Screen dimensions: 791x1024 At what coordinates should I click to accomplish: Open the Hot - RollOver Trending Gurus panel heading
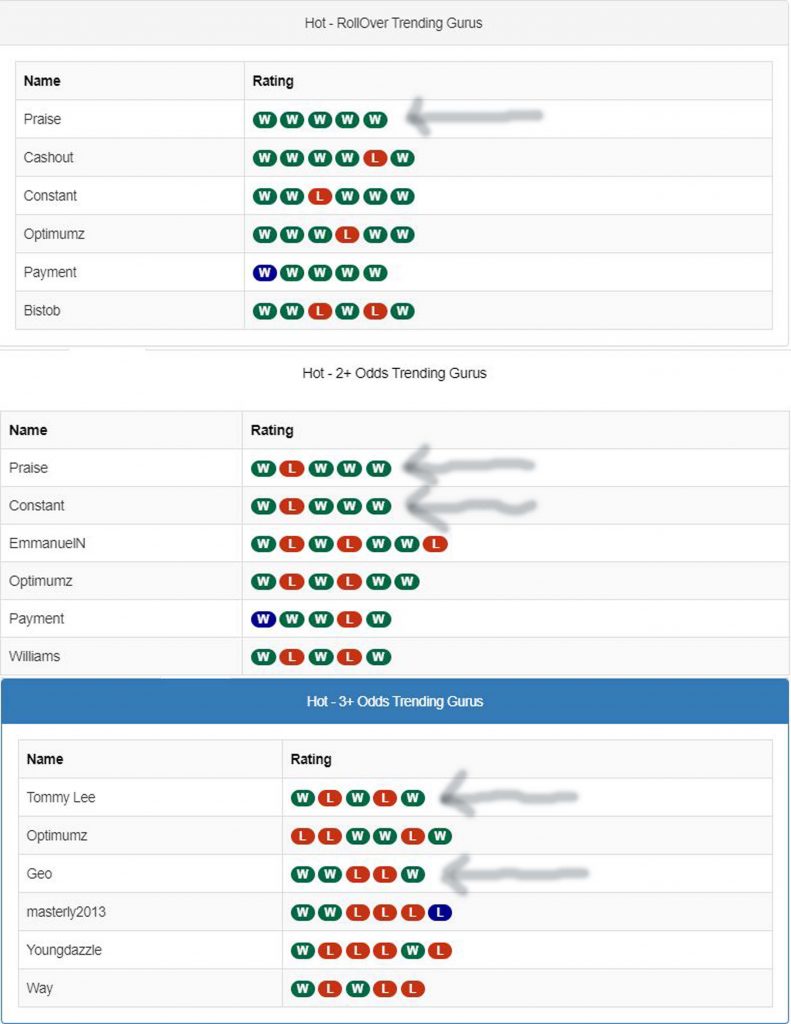pyautogui.click(x=393, y=23)
